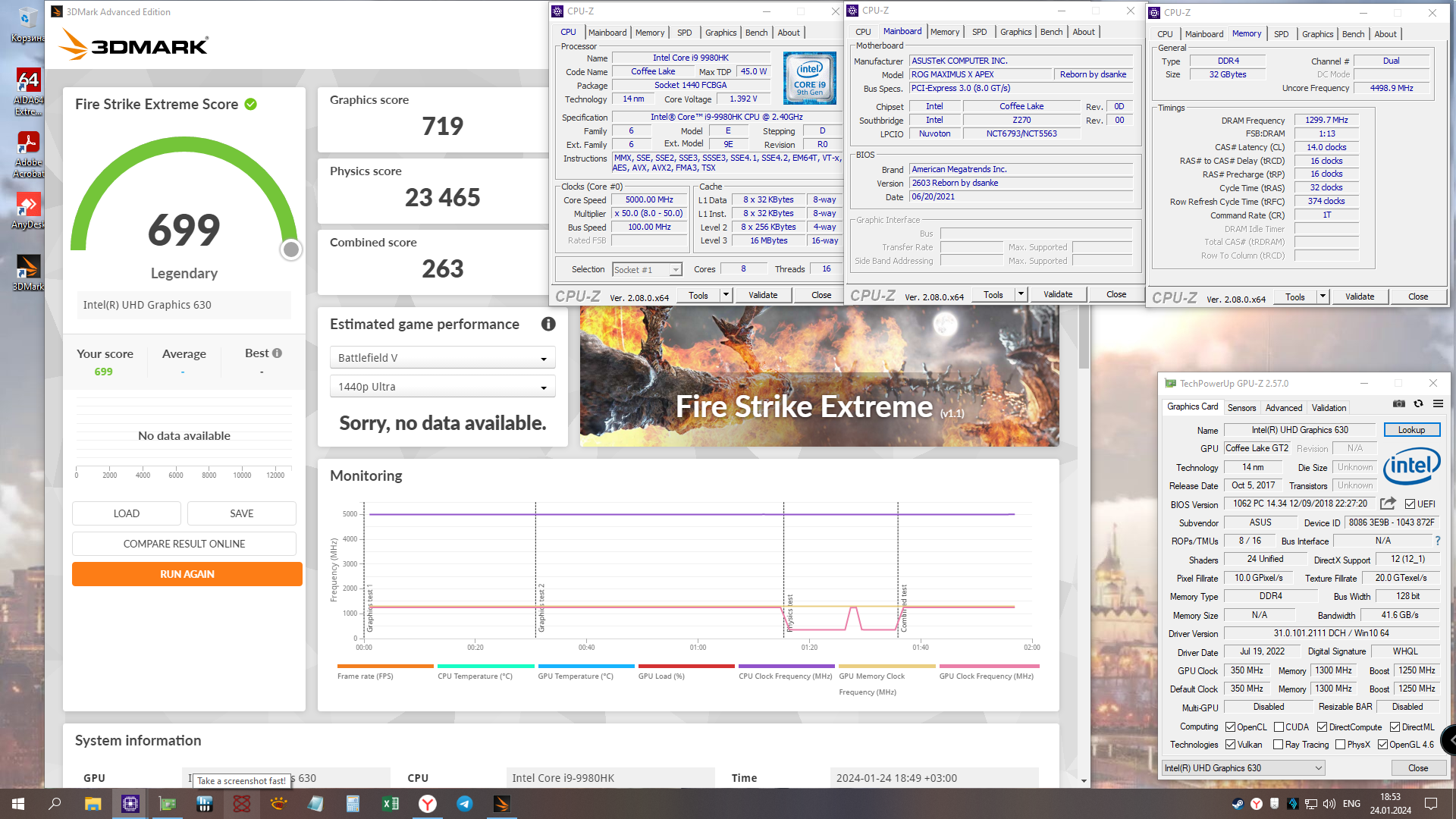Click Validate in CPU-Z Memory window

pos(1360,297)
